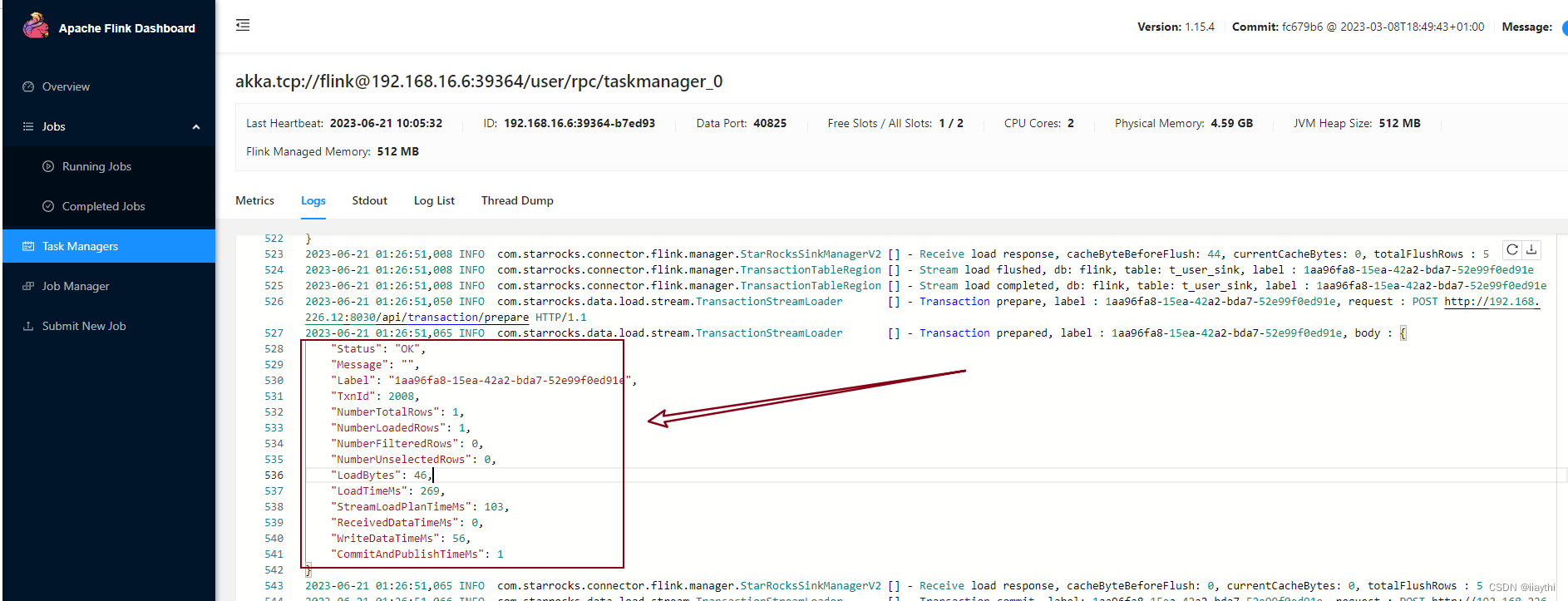The height and width of the screenshot is (601, 1568).
Task: Click the "NumberLoadedRows": 1 line
Action: pyautogui.click(x=401, y=428)
